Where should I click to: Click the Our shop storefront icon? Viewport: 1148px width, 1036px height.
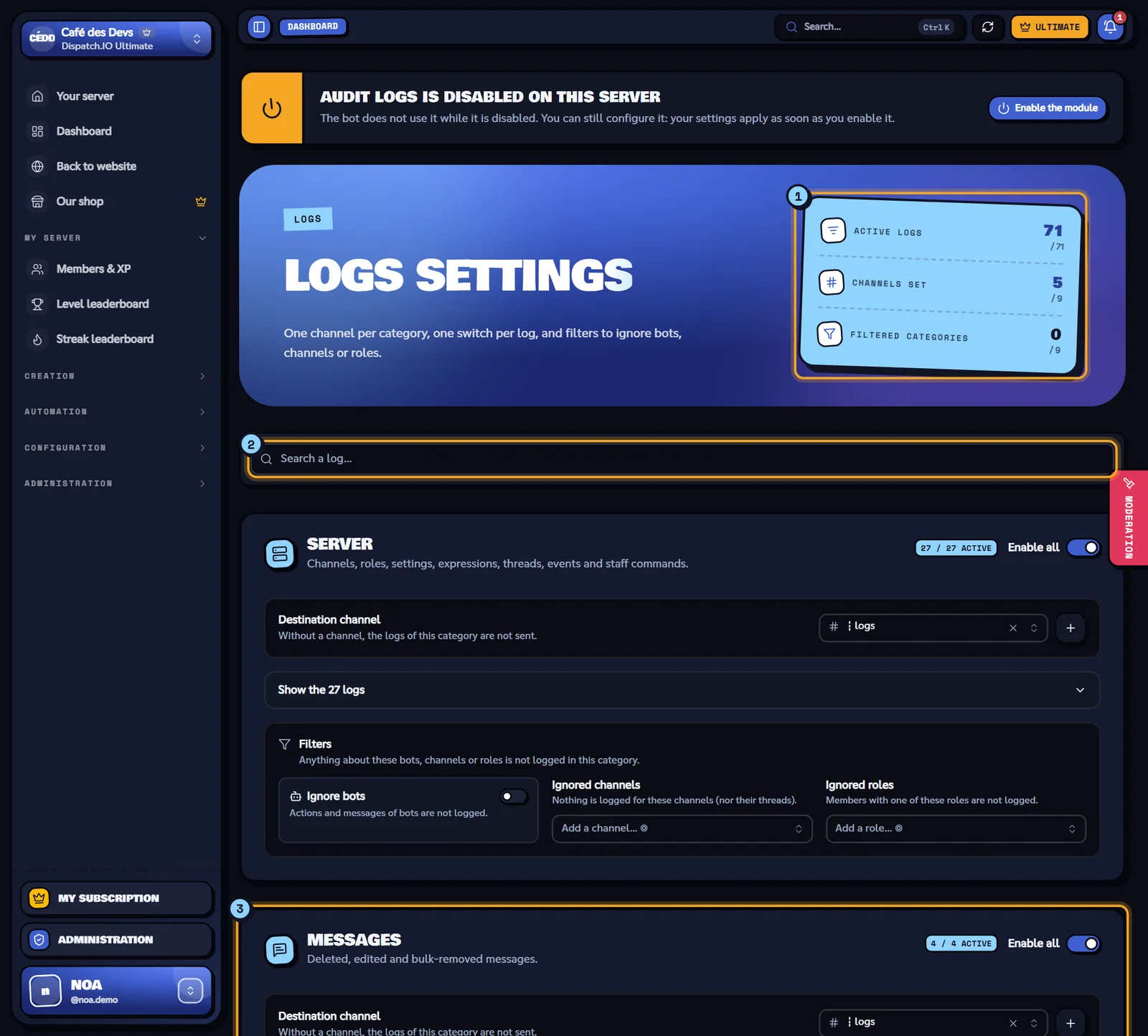(38, 202)
